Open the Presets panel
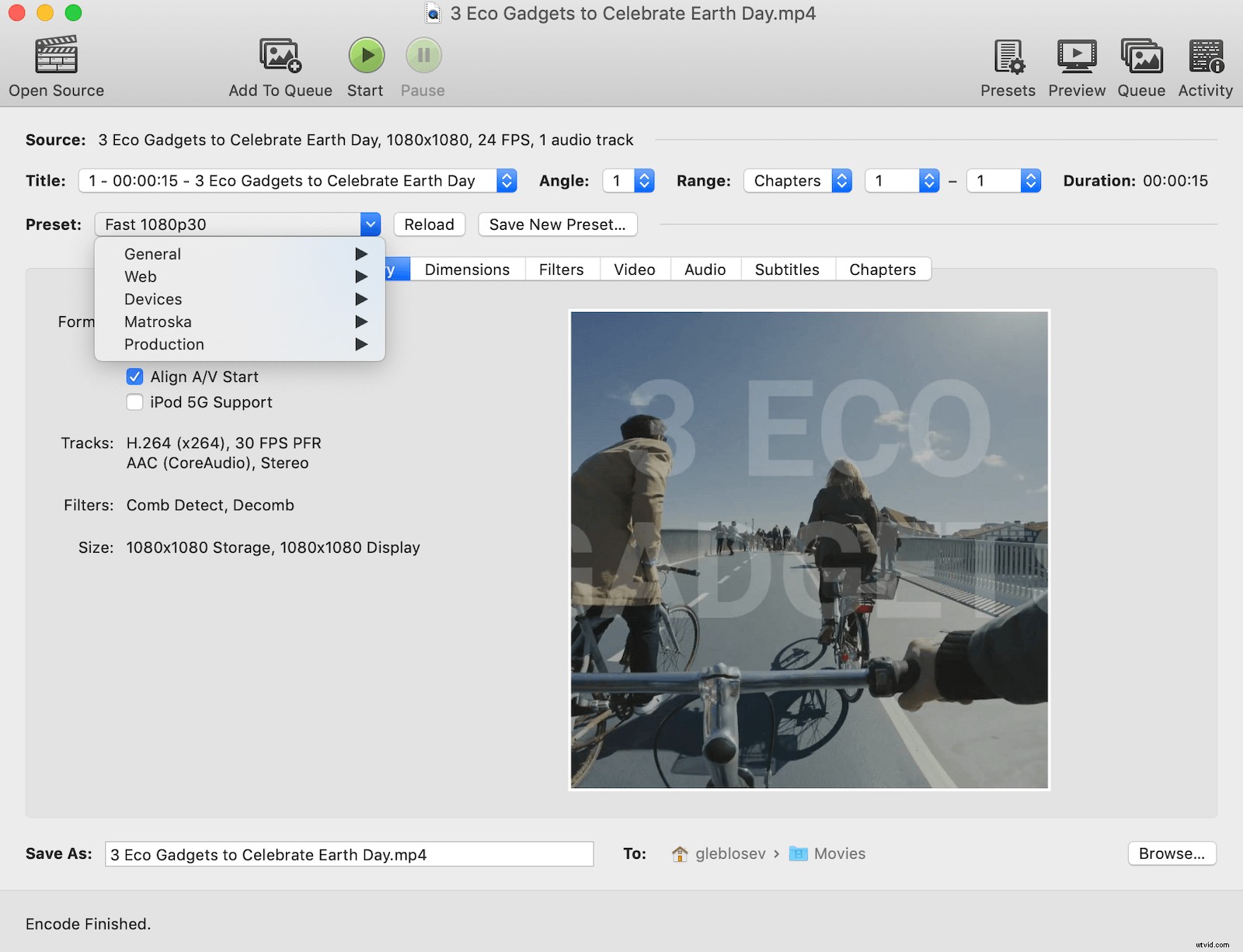Viewport: 1243px width, 952px height. pyautogui.click(x=1007, y=62)
